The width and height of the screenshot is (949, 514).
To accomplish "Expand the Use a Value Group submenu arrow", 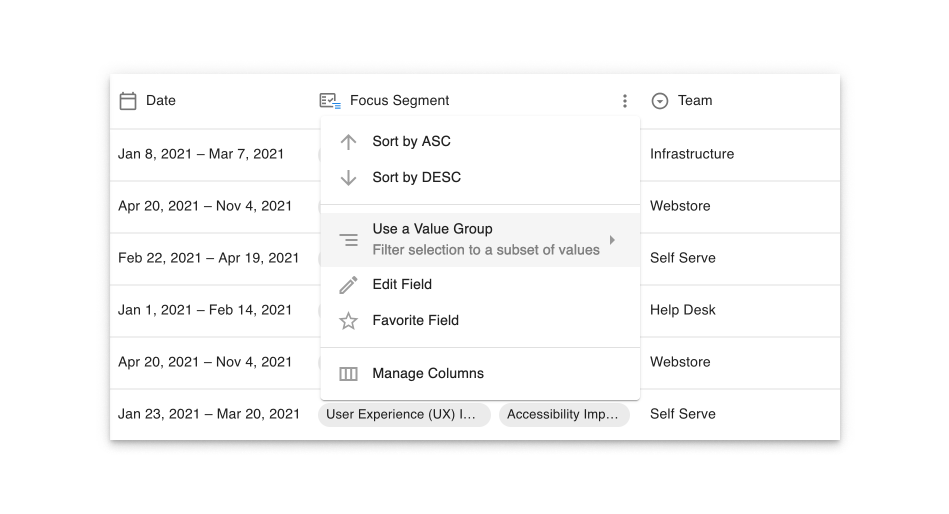I will (612, 240).
